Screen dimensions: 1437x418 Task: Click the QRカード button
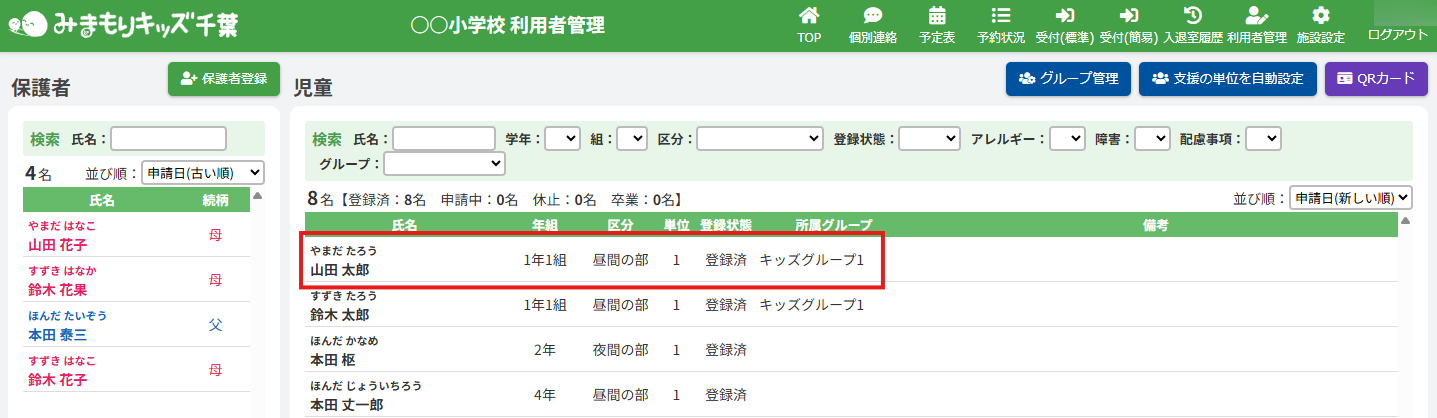coord(1376,79)
